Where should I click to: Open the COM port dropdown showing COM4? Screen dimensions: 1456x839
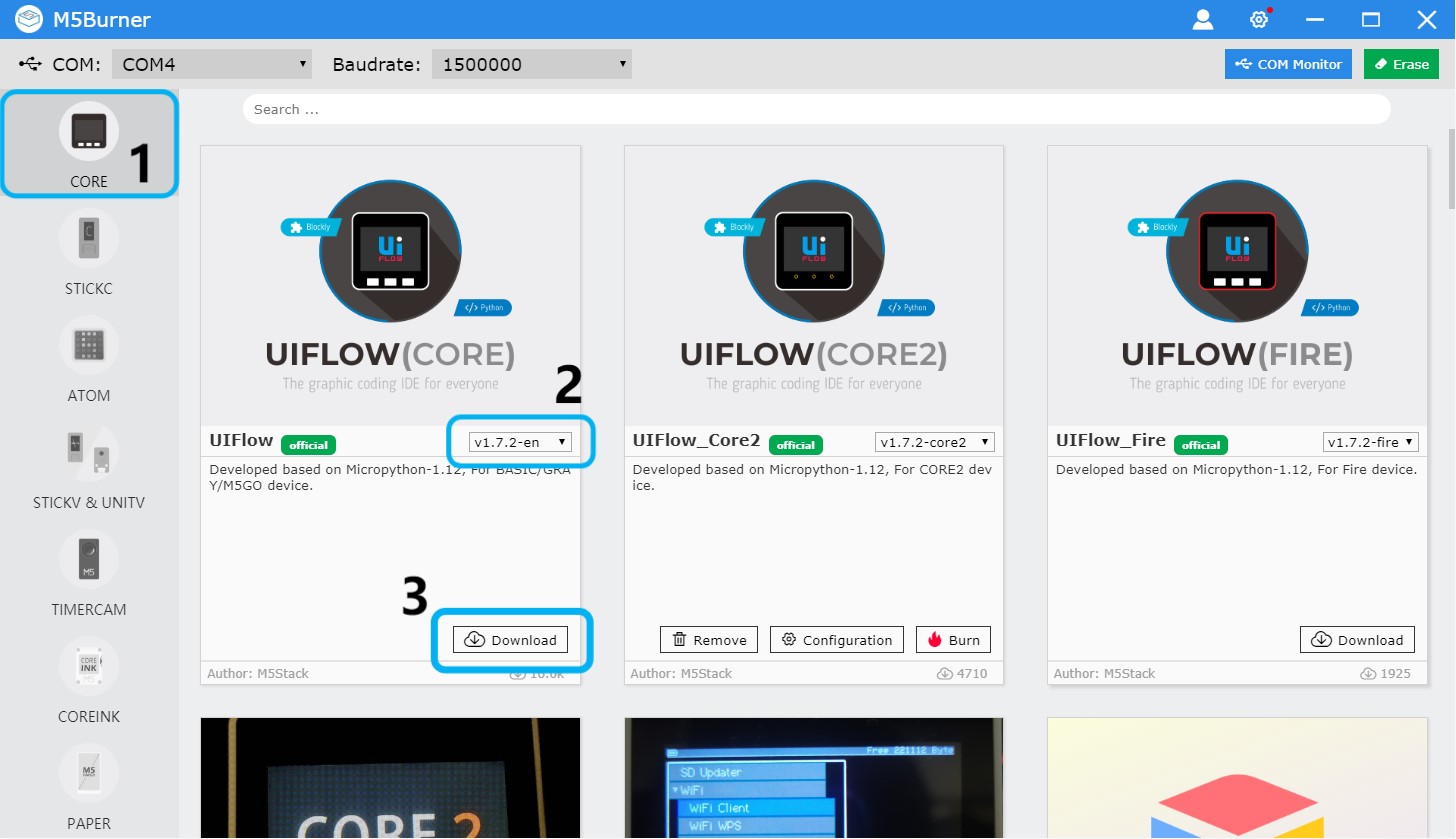(x=212, y=64)
